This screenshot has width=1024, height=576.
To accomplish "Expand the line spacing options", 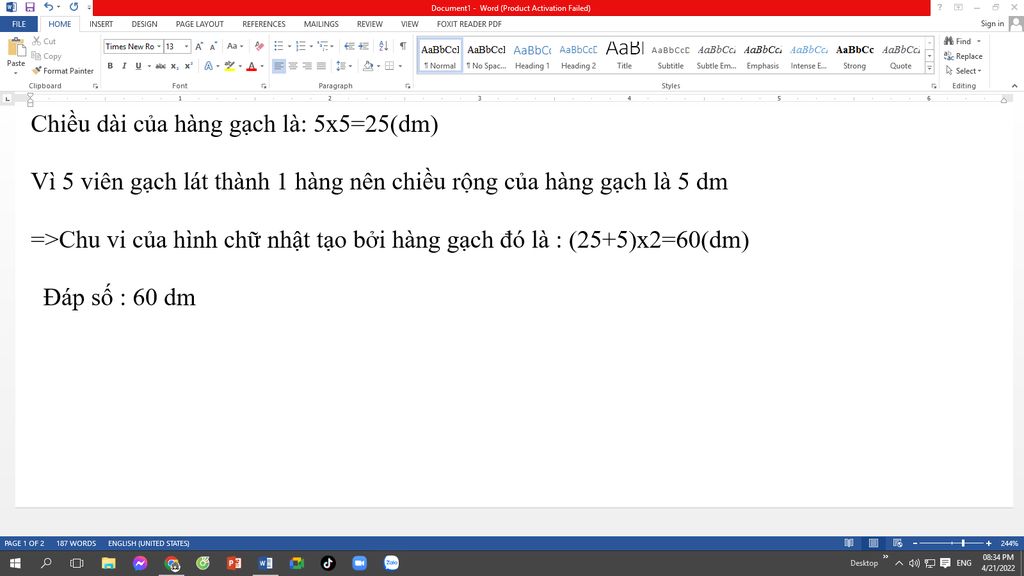I will pyautogui.click(x=344, y=66).
